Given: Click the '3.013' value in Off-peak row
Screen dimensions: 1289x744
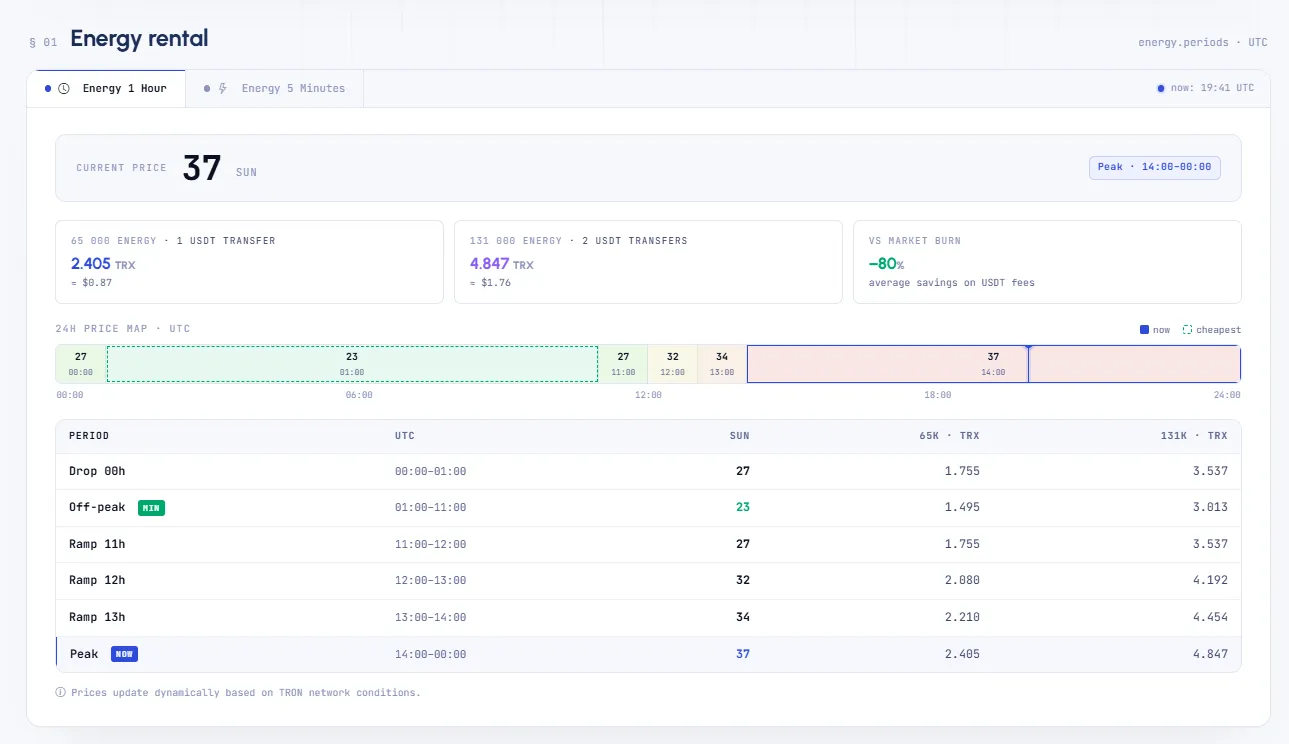Looking at the screenshot, I should tap(1210, 508).
